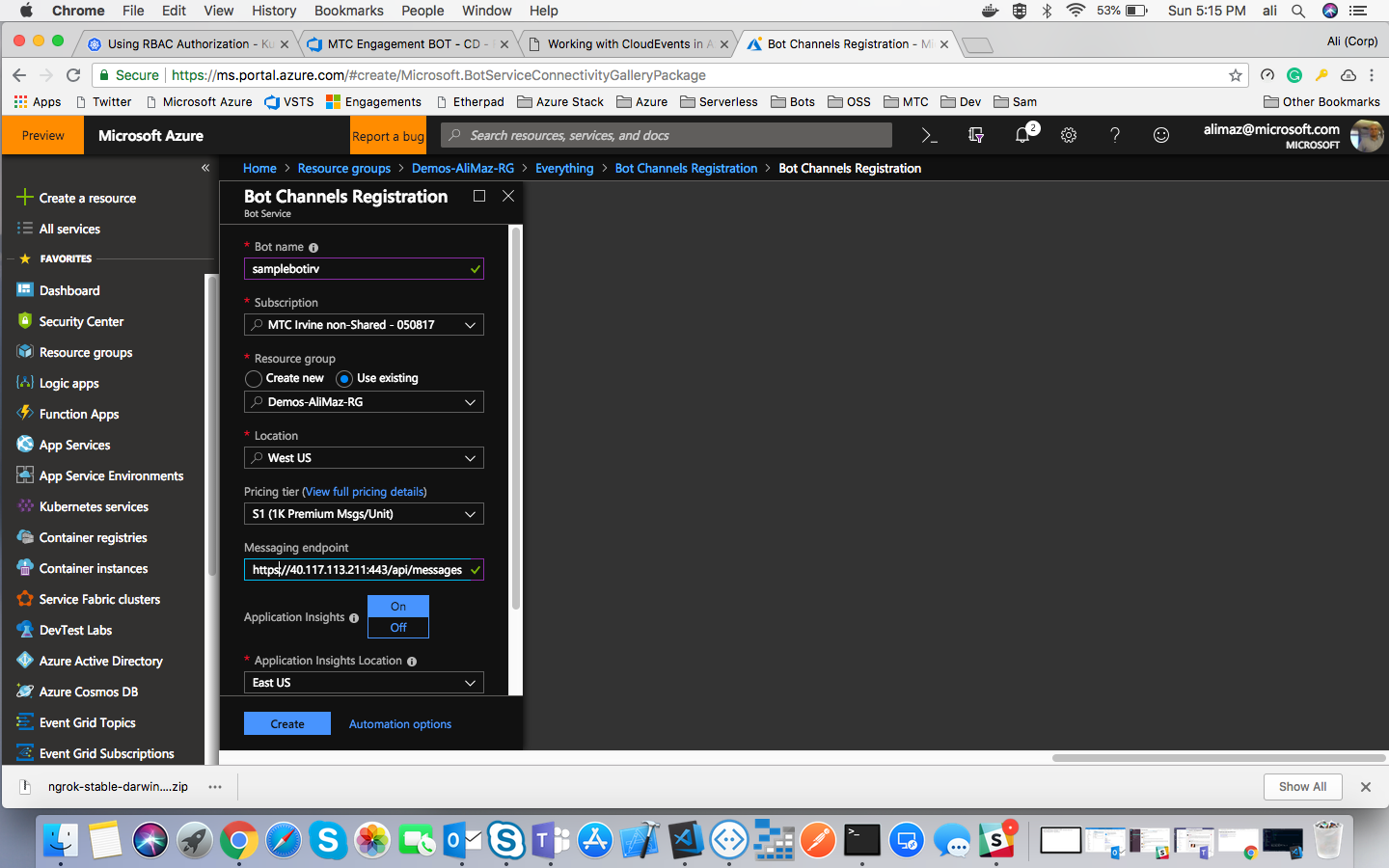This screenshot has height=868, width=1389.
Task: Open downloaded ngrok zip options menu
Action: [215, 787]
